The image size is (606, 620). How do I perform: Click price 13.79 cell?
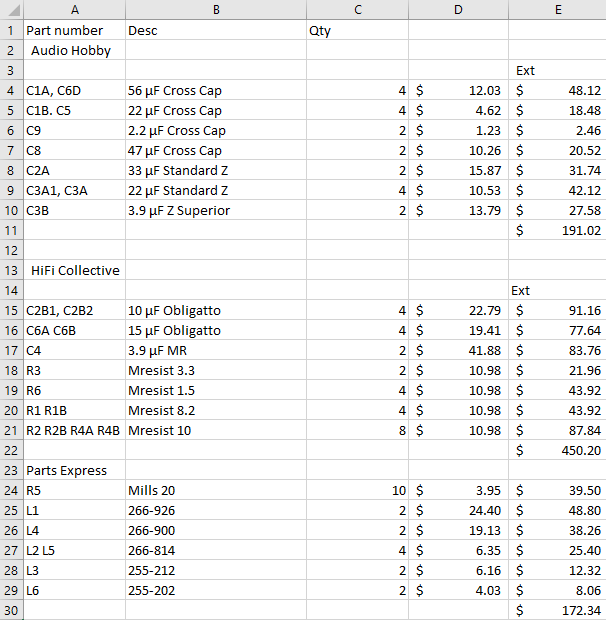[x=458, y=210]
